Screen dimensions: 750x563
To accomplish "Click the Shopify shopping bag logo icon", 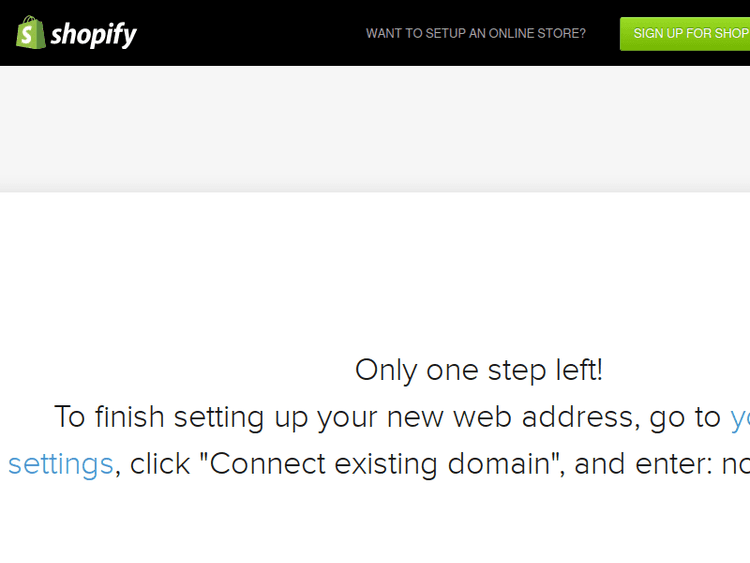I will click(x=30, y=33).
